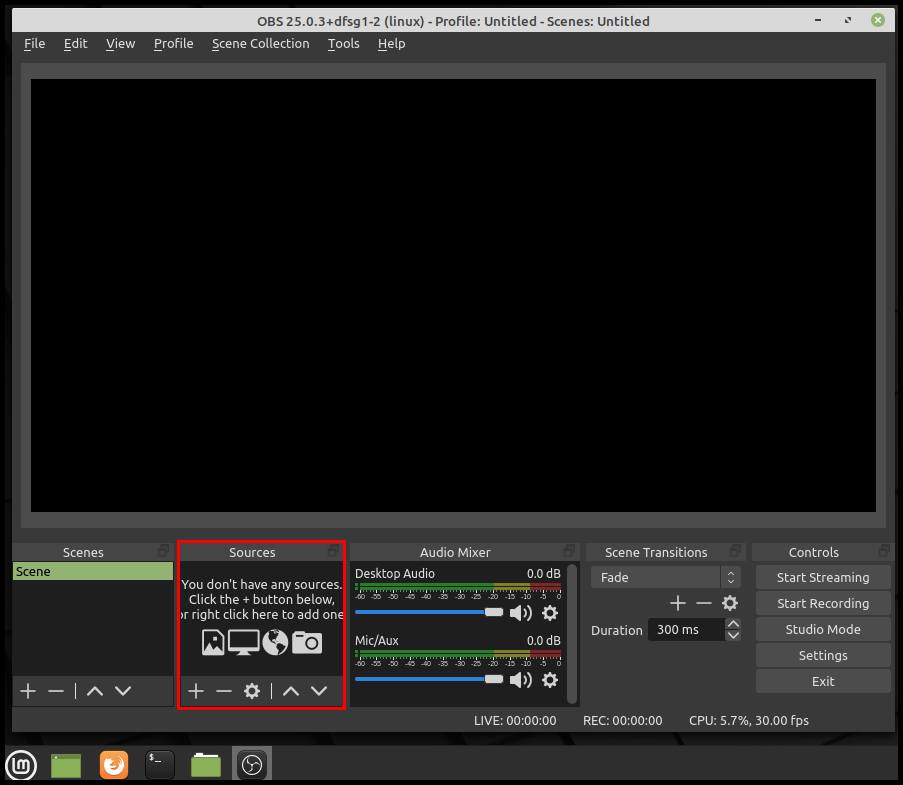Remove scene transition with minus icon
Screen dimensions: 903x785
(x=704, y=603)
